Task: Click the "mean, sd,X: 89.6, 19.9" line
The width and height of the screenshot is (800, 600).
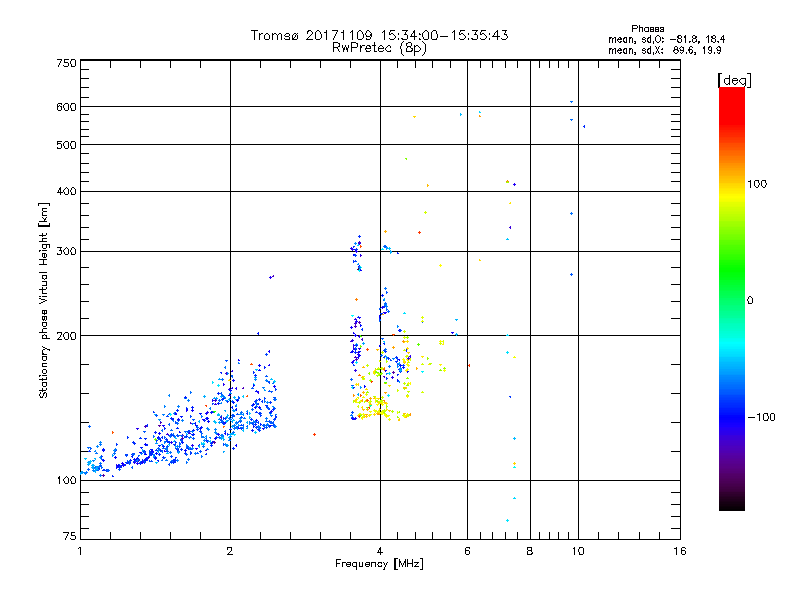Action: (664, 50)
